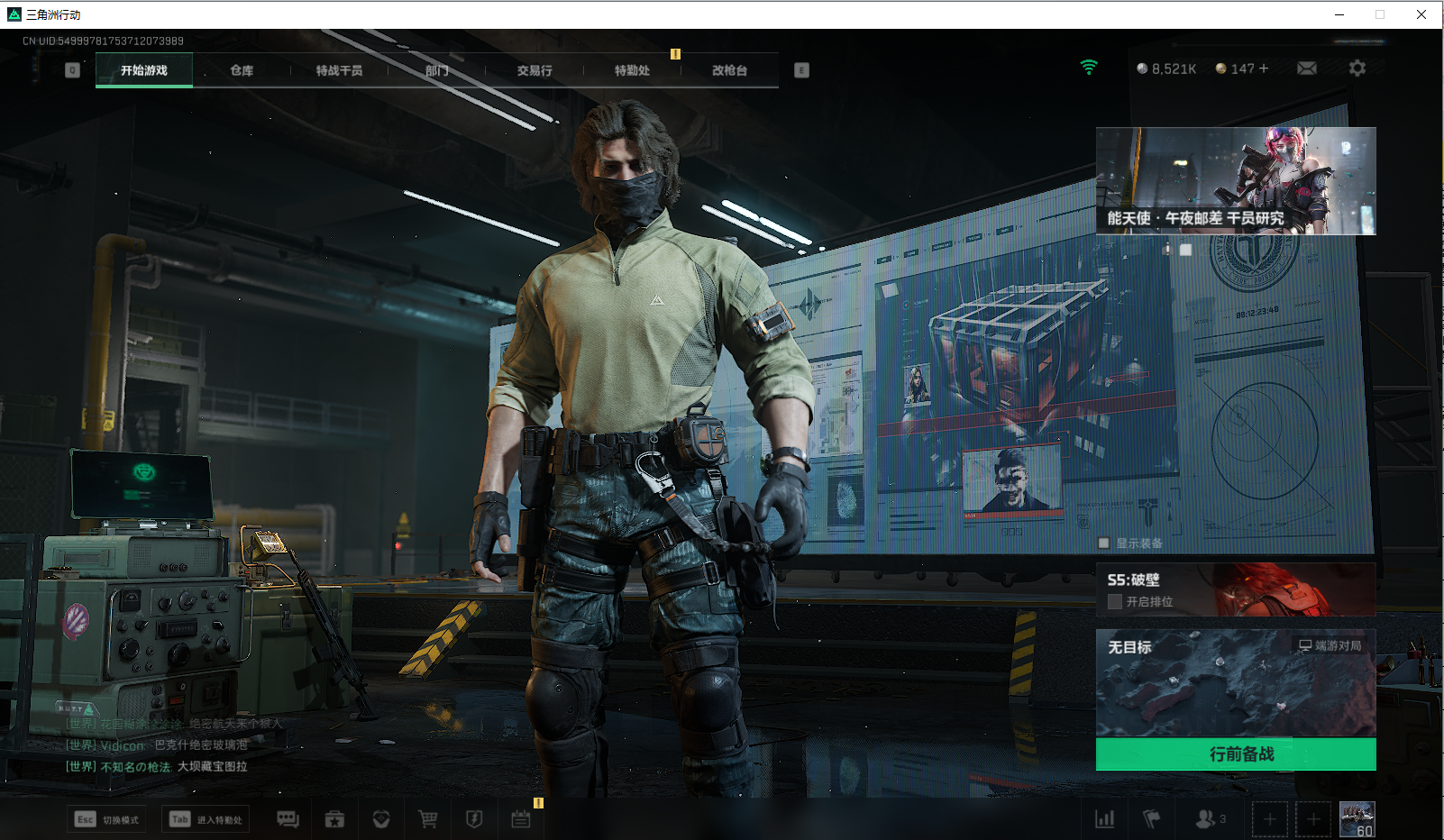Image resolution: width=1444 pixels, height=840 pixels.
Task: Select the second banner page indicator
Action: pos(1185,250)
